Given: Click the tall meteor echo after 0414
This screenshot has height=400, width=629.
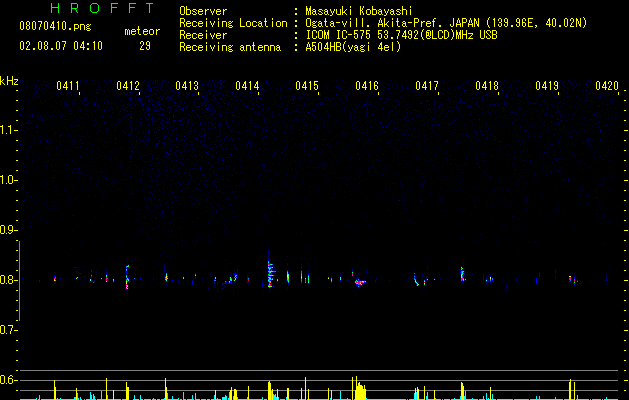Looking at the screenshot, I should (x=271, y=271).
